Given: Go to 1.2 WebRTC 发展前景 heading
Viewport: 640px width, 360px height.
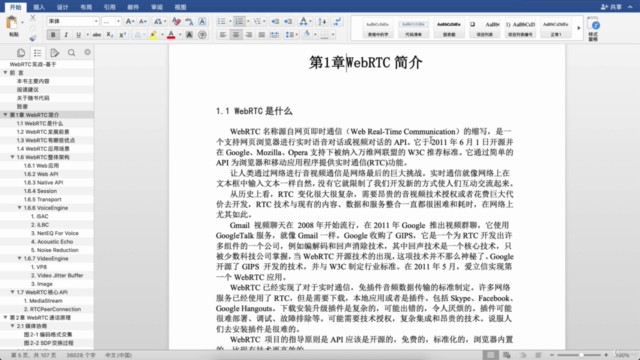Looking at the screenshot, I should pos(43,132).
